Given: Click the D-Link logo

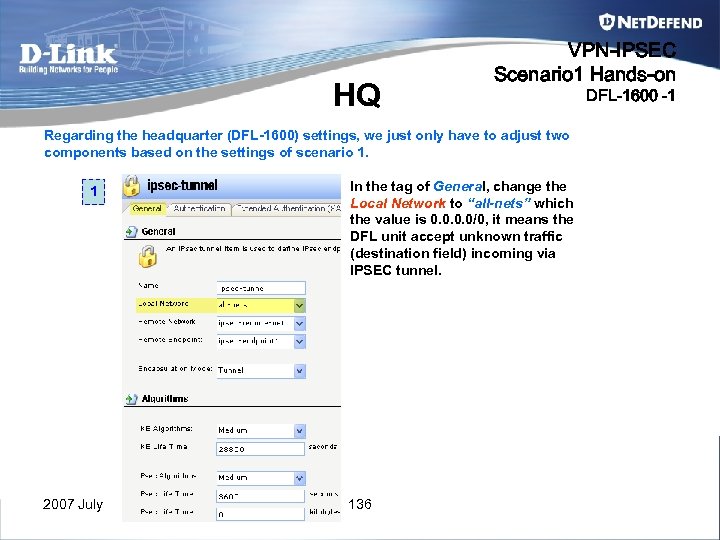Looking at the screenshot, I should click(68, 58).
